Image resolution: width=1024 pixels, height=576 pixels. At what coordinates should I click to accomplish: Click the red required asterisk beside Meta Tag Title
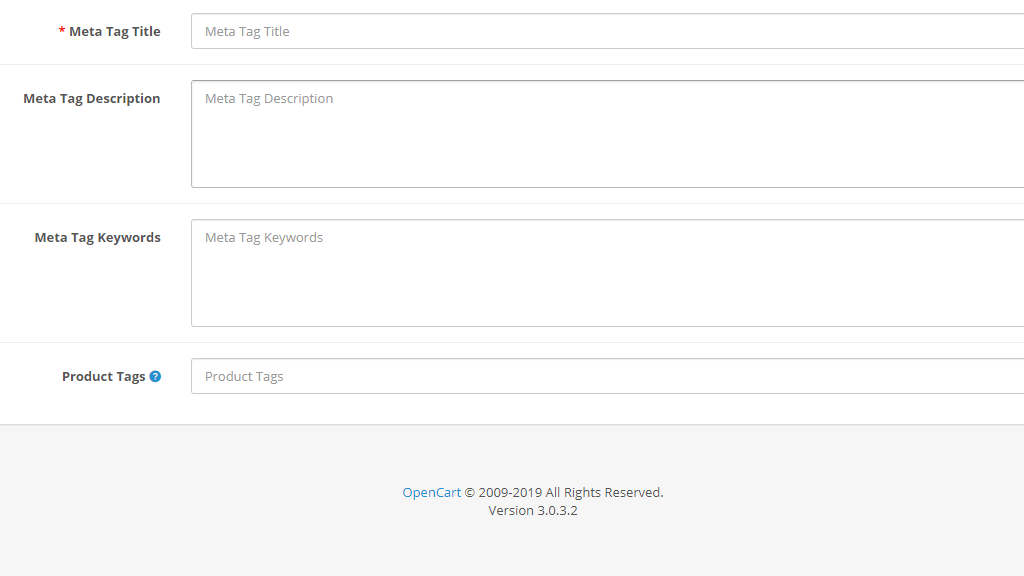pyautogui.click(x=61, y=31)
